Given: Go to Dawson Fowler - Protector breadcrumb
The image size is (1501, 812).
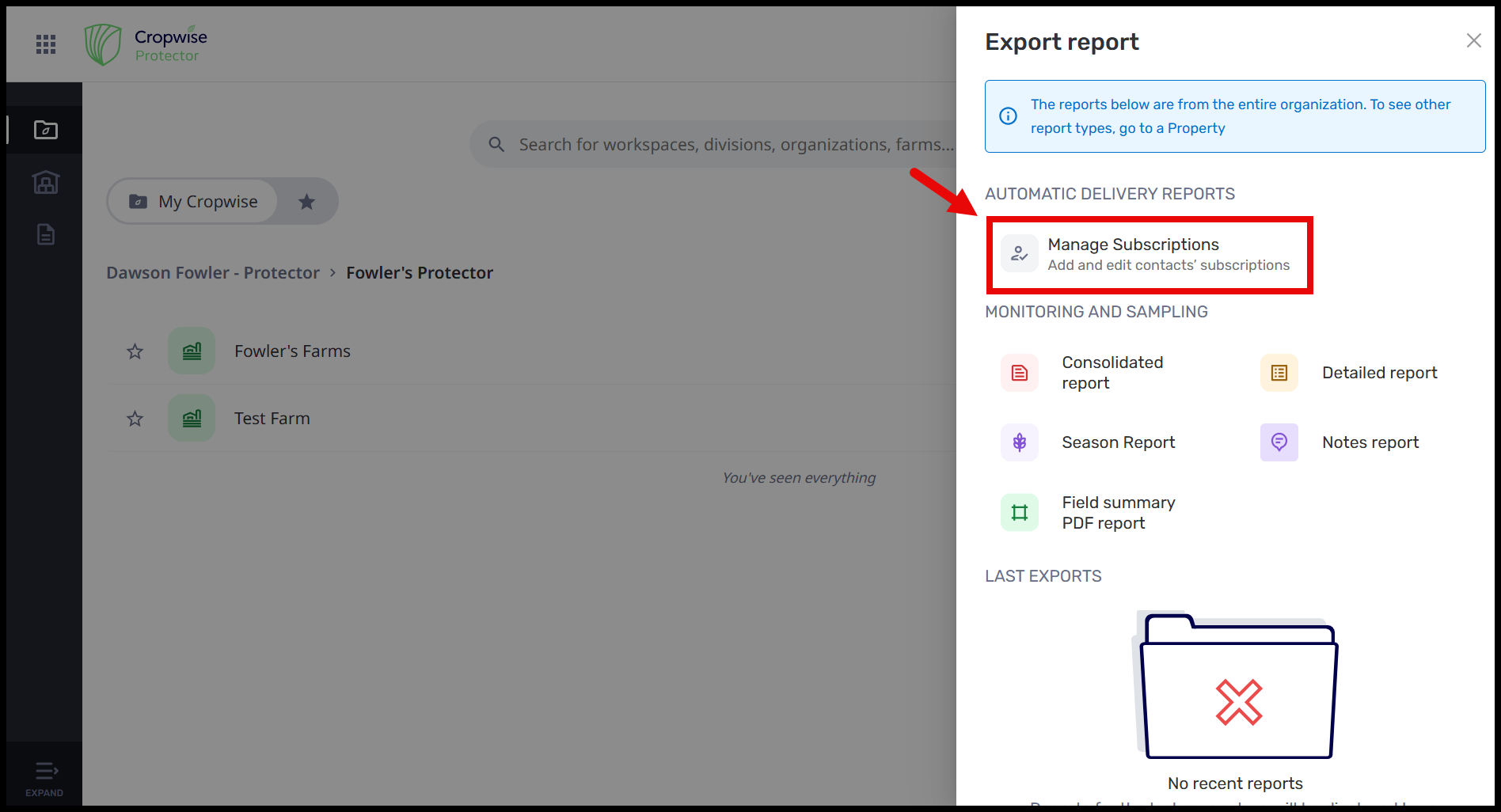Looking at the screenshot, I should click(x=213, y=273).
